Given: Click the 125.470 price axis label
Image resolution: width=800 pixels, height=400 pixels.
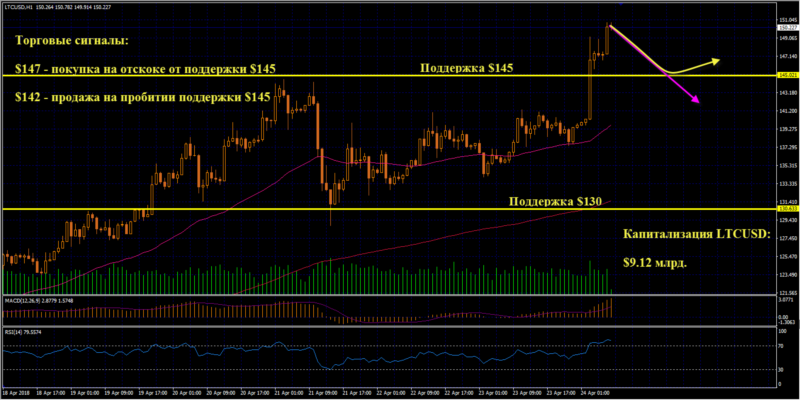Looking at the screenshot, I should pos(786,257).
